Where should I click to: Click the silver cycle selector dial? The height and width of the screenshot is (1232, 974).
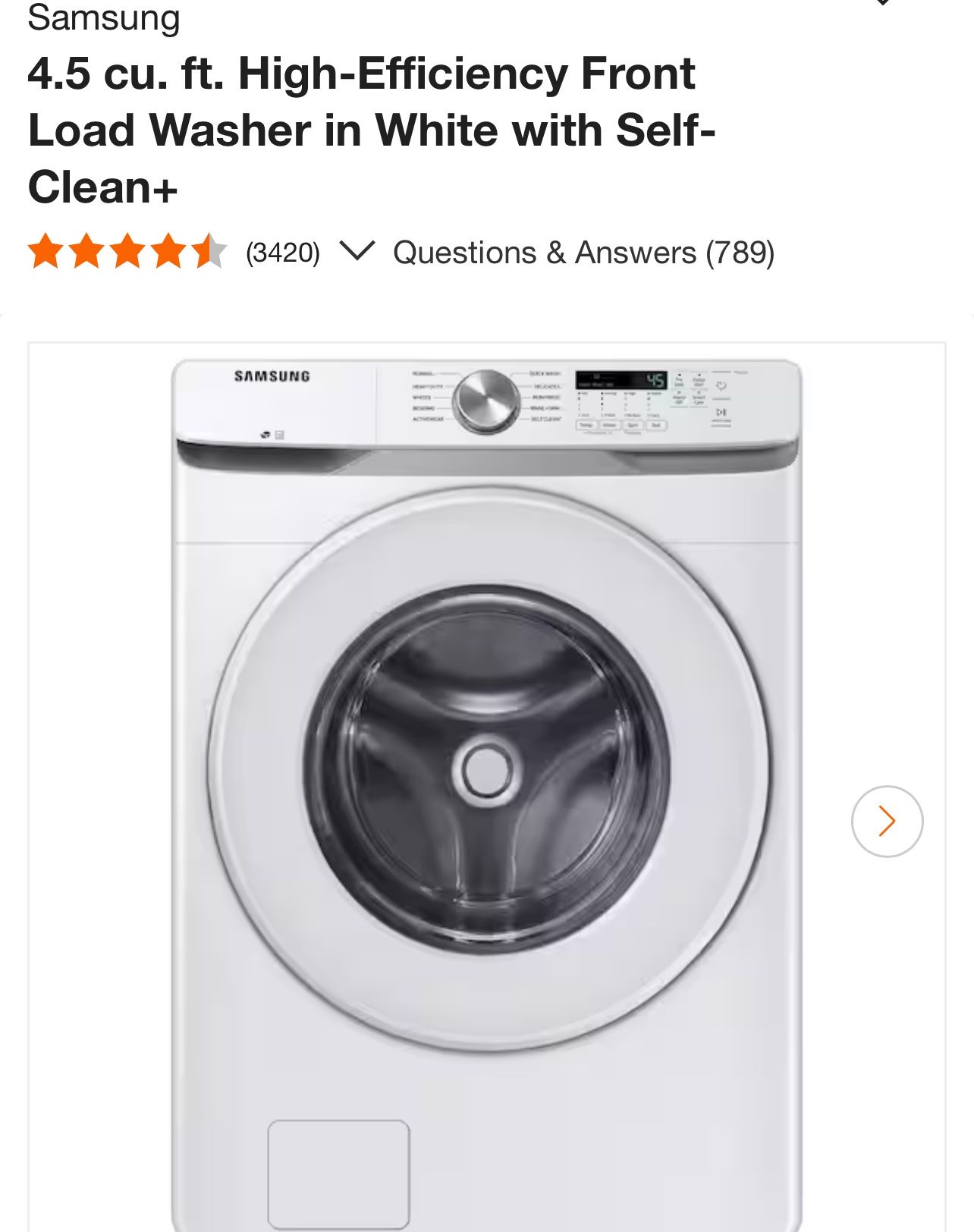tap(486, 401)
